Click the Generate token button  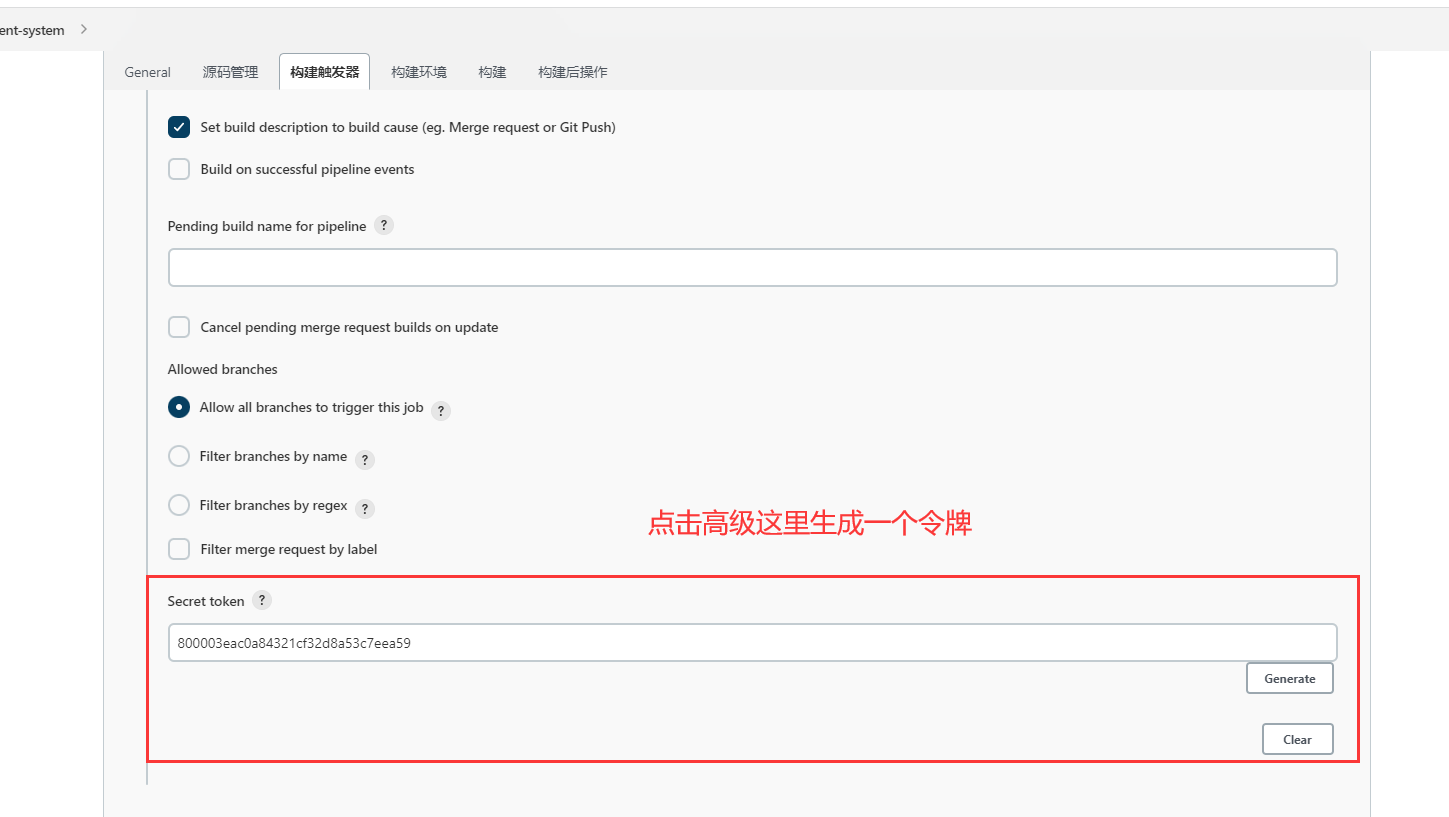coord(1290,678)
